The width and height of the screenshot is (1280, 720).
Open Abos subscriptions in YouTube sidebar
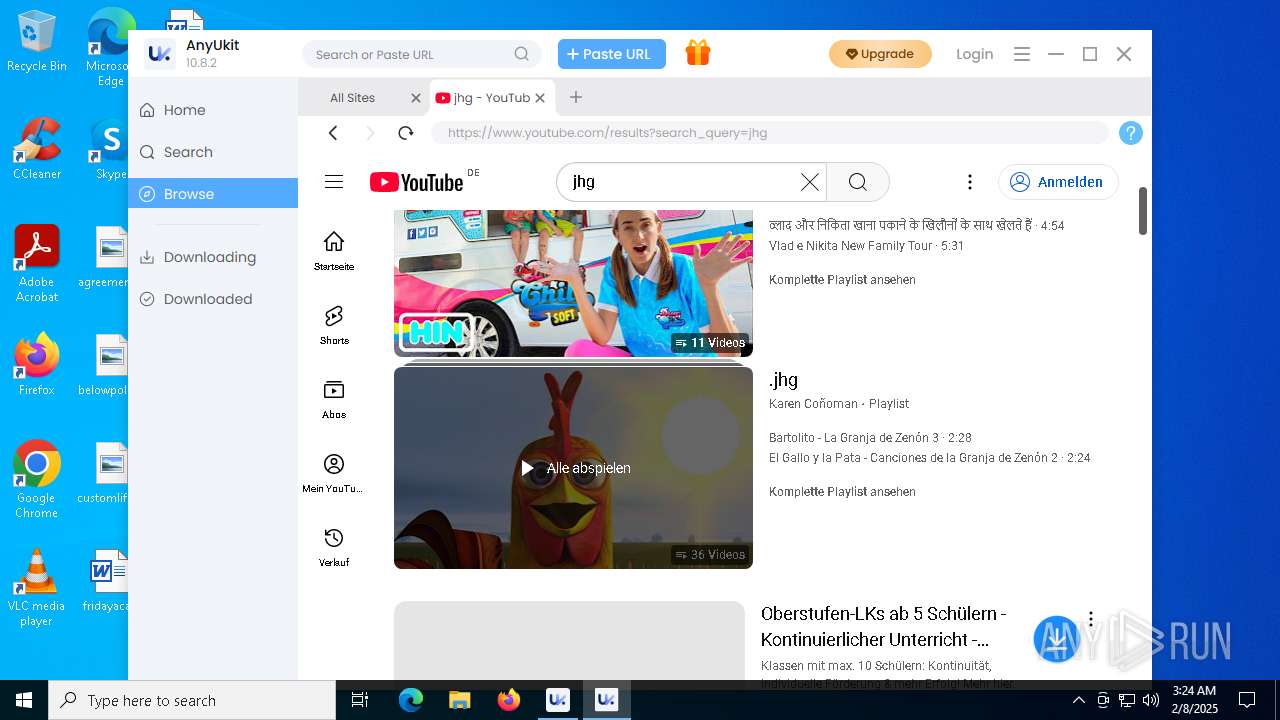point(334,398)
